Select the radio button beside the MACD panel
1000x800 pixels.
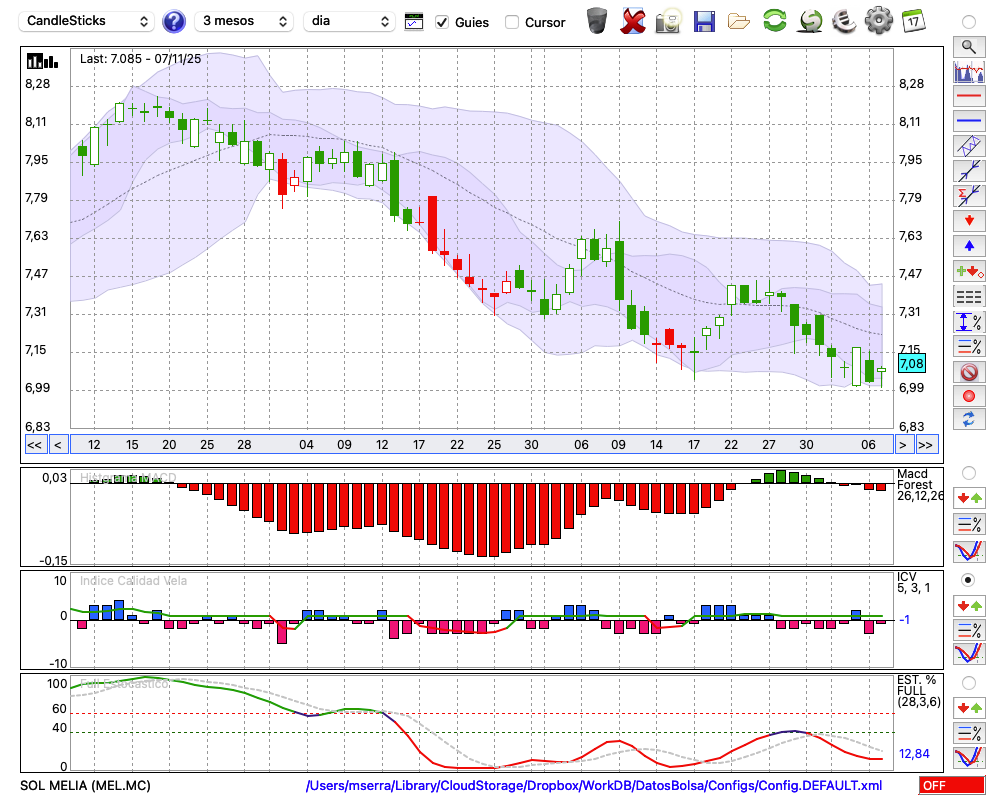point(968,472)
